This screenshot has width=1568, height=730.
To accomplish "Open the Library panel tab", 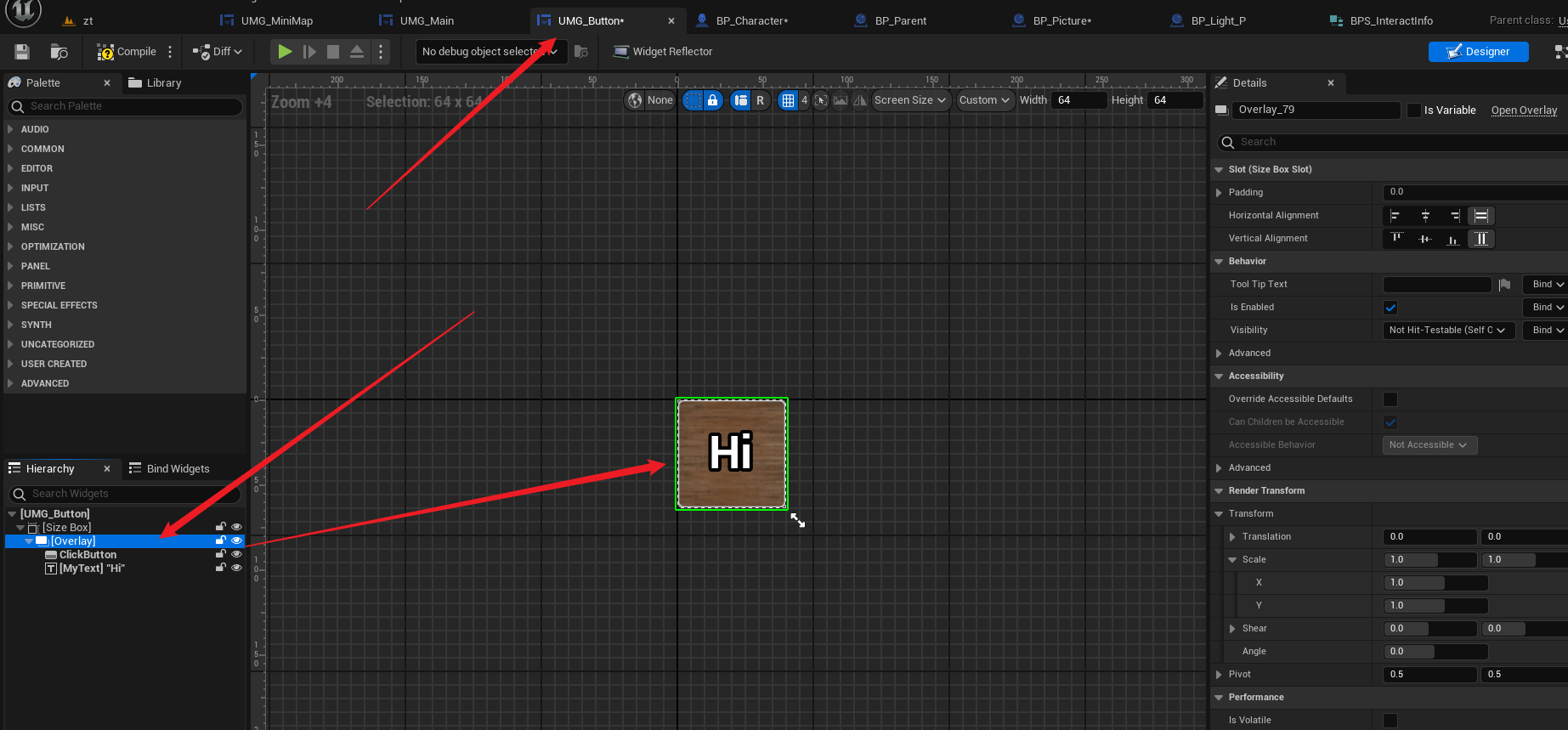I will [155, 82].
